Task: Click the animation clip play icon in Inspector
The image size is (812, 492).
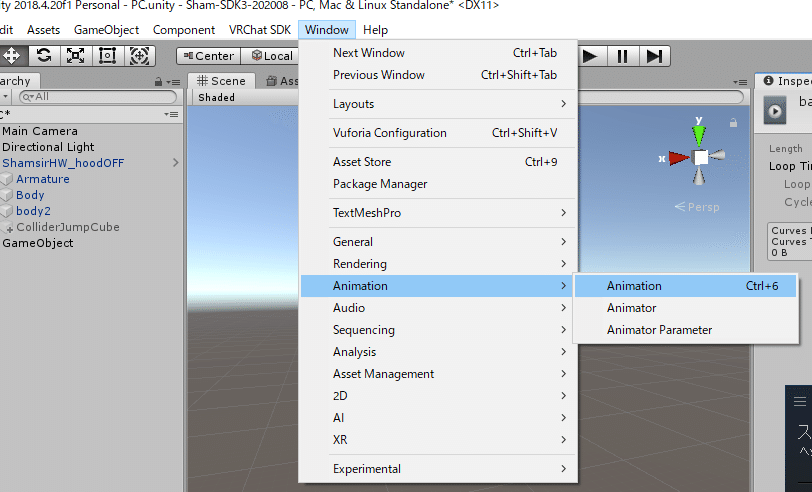Action: (x=775, y=111)
